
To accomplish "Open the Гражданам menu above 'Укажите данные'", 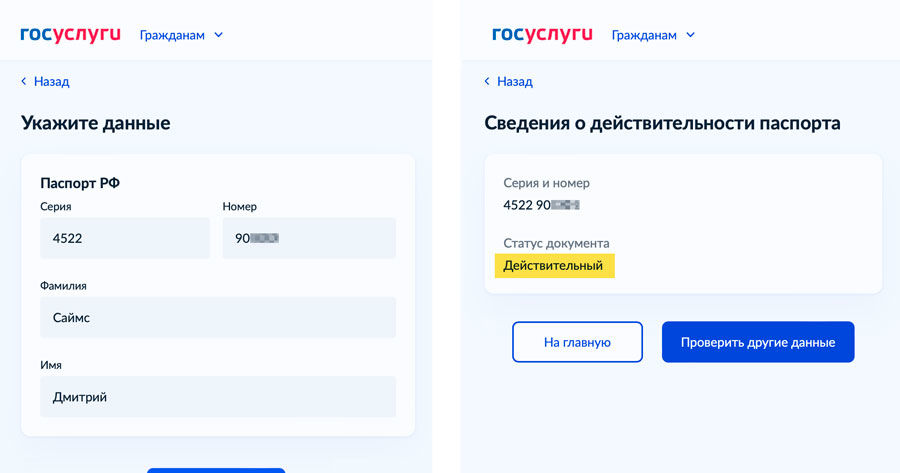I will pos(172,35).
